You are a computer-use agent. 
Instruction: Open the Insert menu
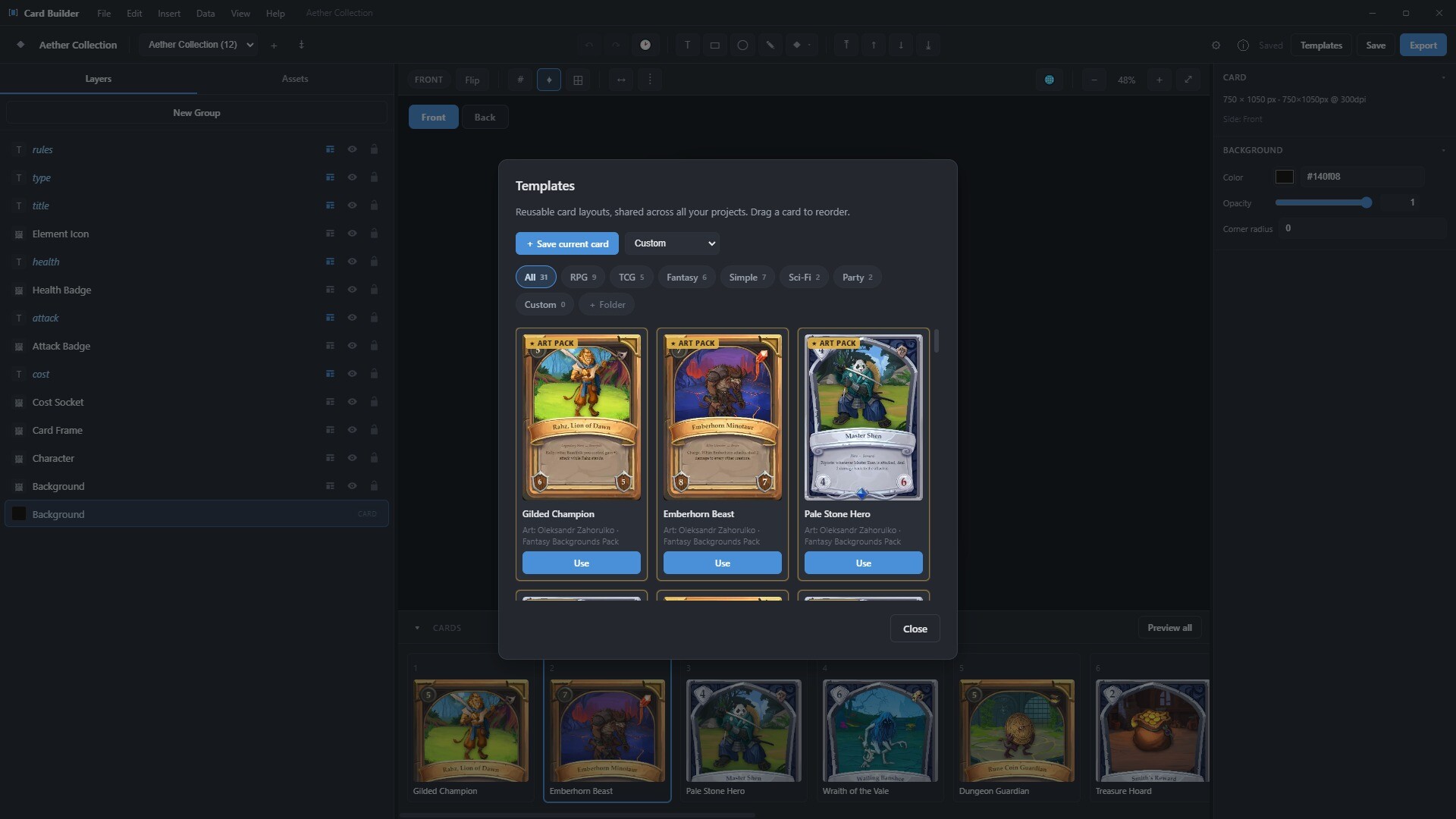pos(168,13)
